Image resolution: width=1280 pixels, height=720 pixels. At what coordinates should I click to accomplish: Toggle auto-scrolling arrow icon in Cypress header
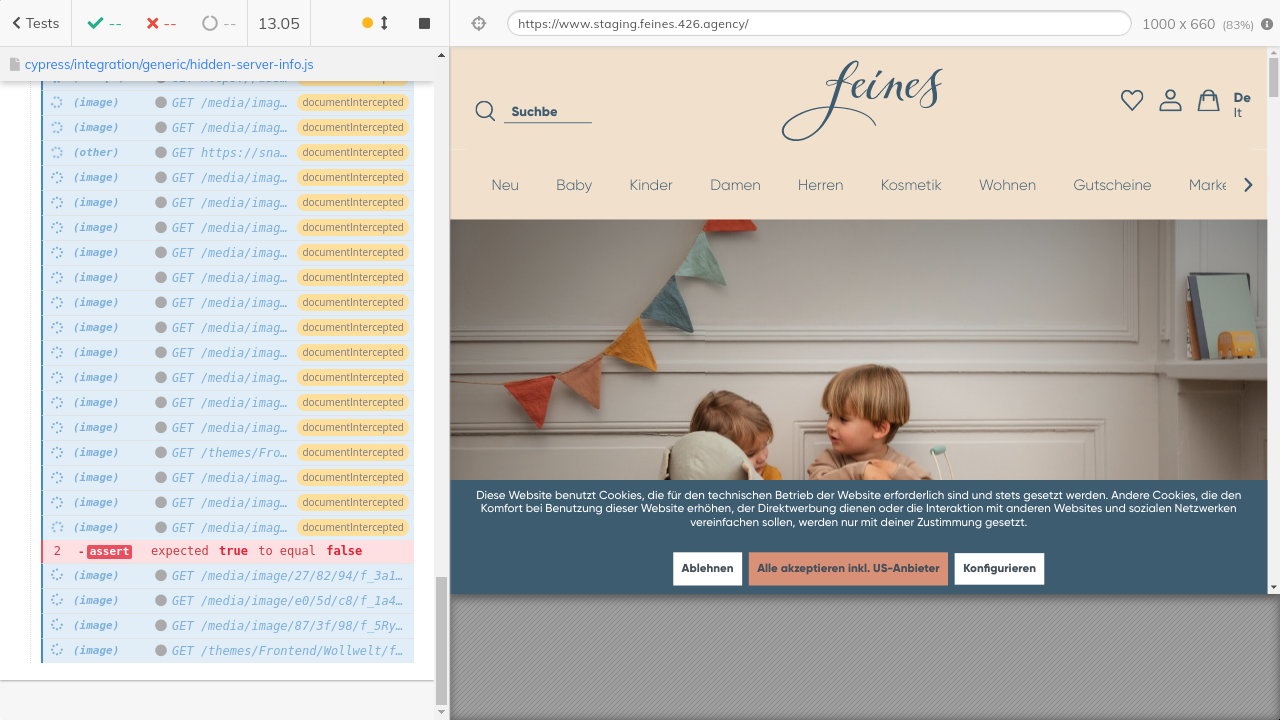(385, 23)
